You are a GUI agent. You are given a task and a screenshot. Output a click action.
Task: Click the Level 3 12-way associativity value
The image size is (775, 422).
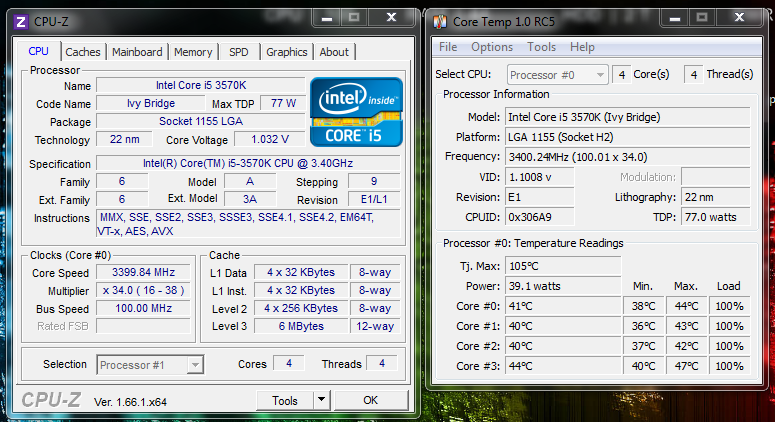(375, 326)
